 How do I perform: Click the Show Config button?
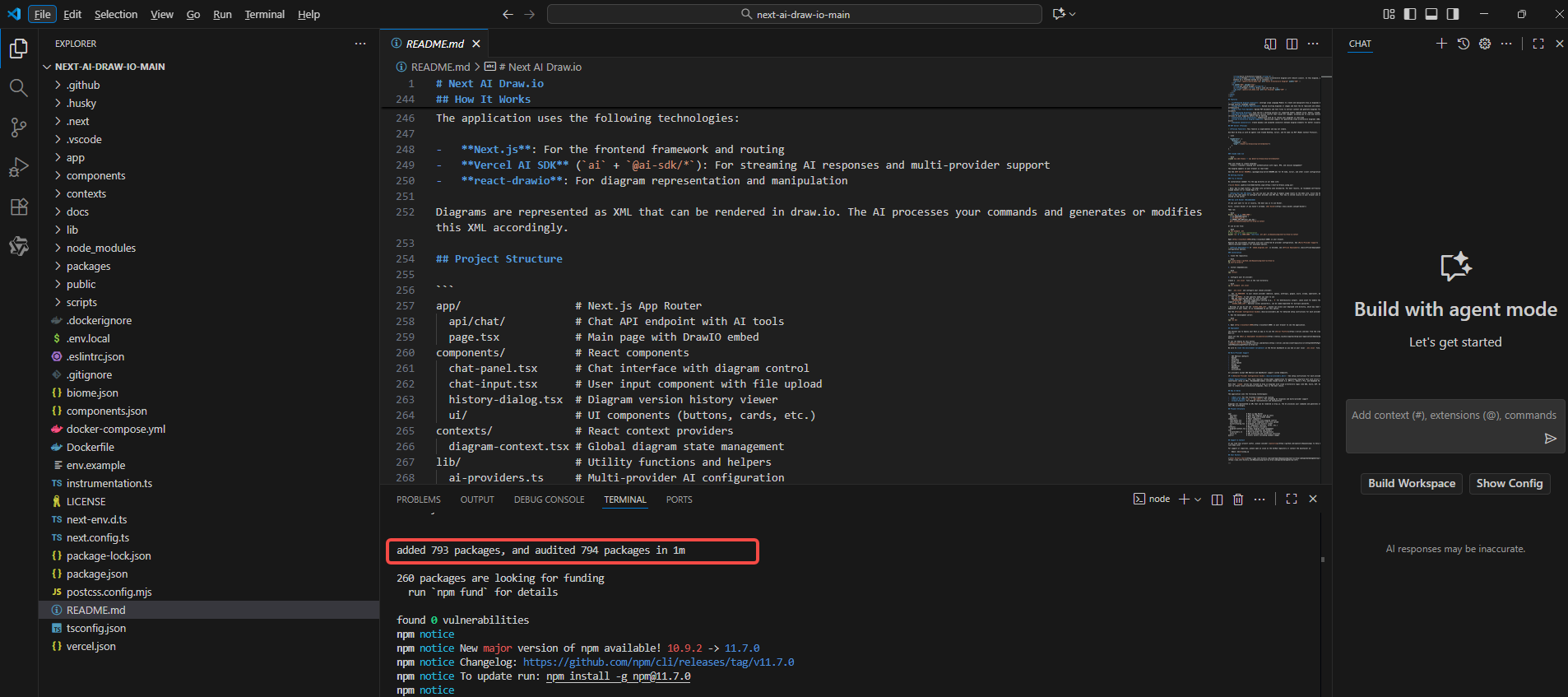point(1510,483)
